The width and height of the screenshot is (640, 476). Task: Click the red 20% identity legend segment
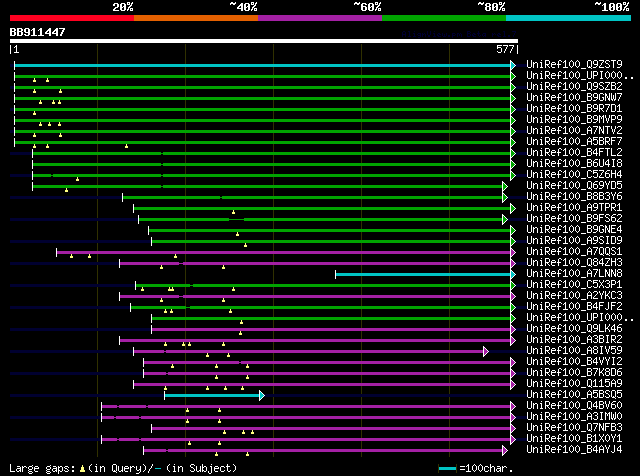tap(72, 18)
